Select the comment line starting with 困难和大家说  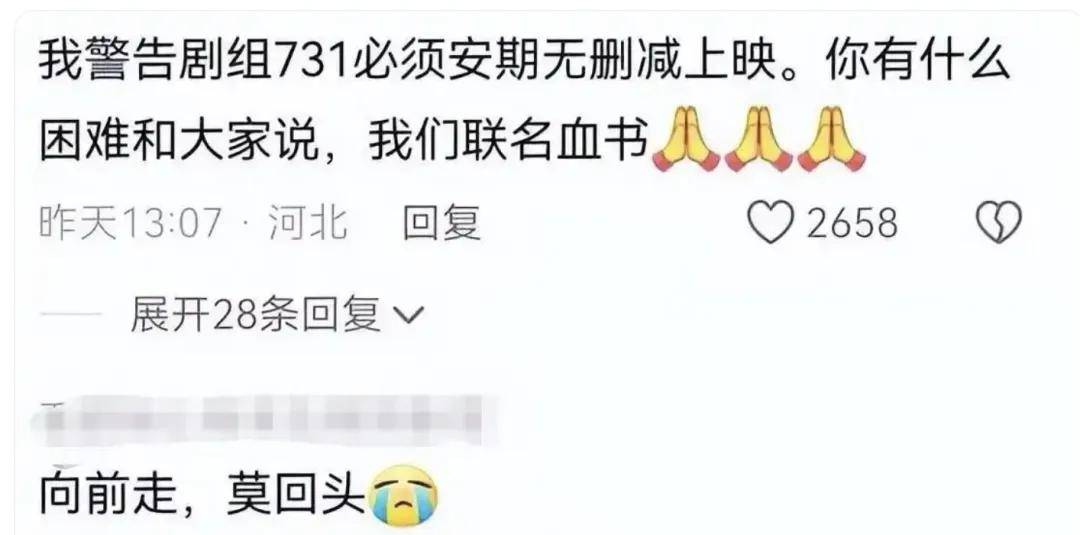451,140
